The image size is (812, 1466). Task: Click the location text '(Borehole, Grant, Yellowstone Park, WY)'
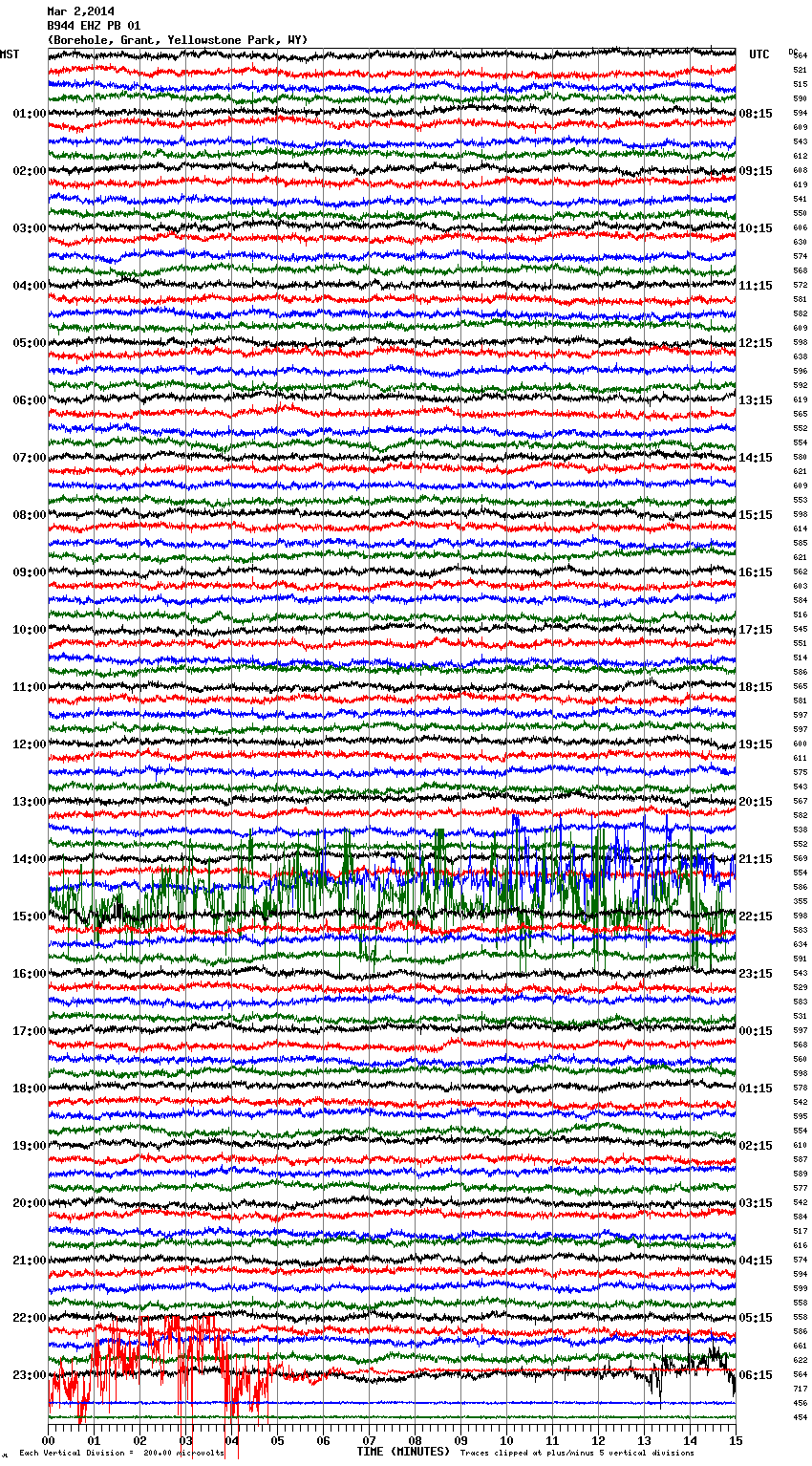click(178, 40)
